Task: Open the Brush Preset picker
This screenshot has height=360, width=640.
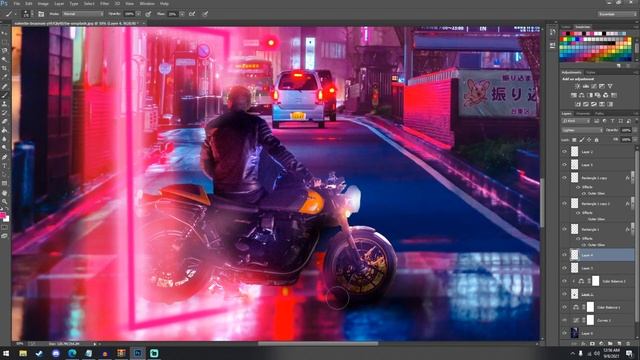Action: [x=26, y=13]
